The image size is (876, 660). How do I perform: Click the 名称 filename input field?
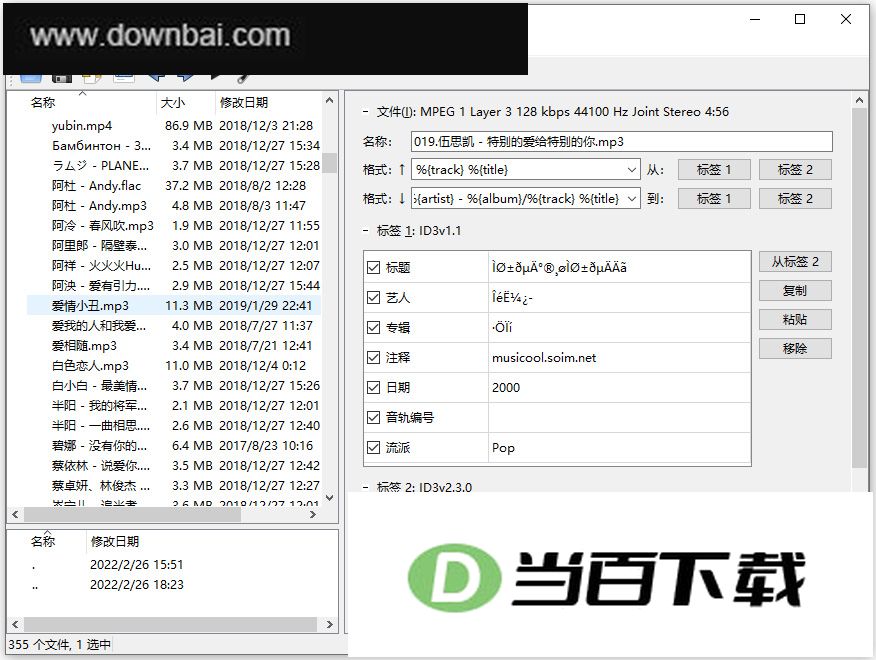621,142
